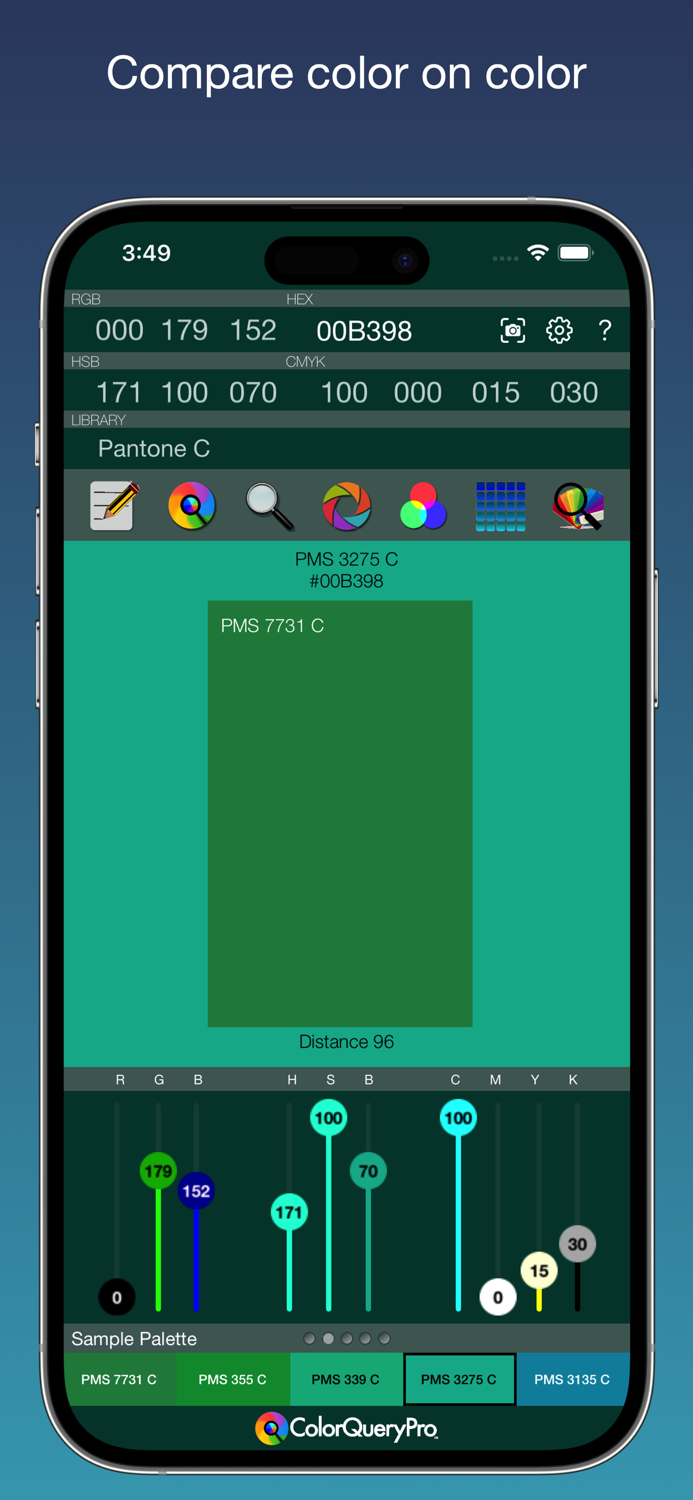Viewport: 693px width, 1500px height.
Task: Open the RGB overlapping circles icon
Action: tap(423, 505)
